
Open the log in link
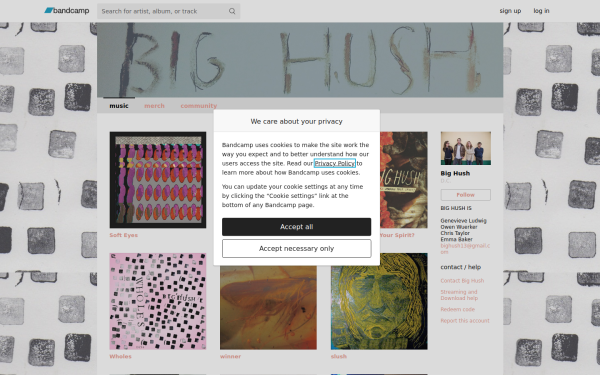(541, 11)
